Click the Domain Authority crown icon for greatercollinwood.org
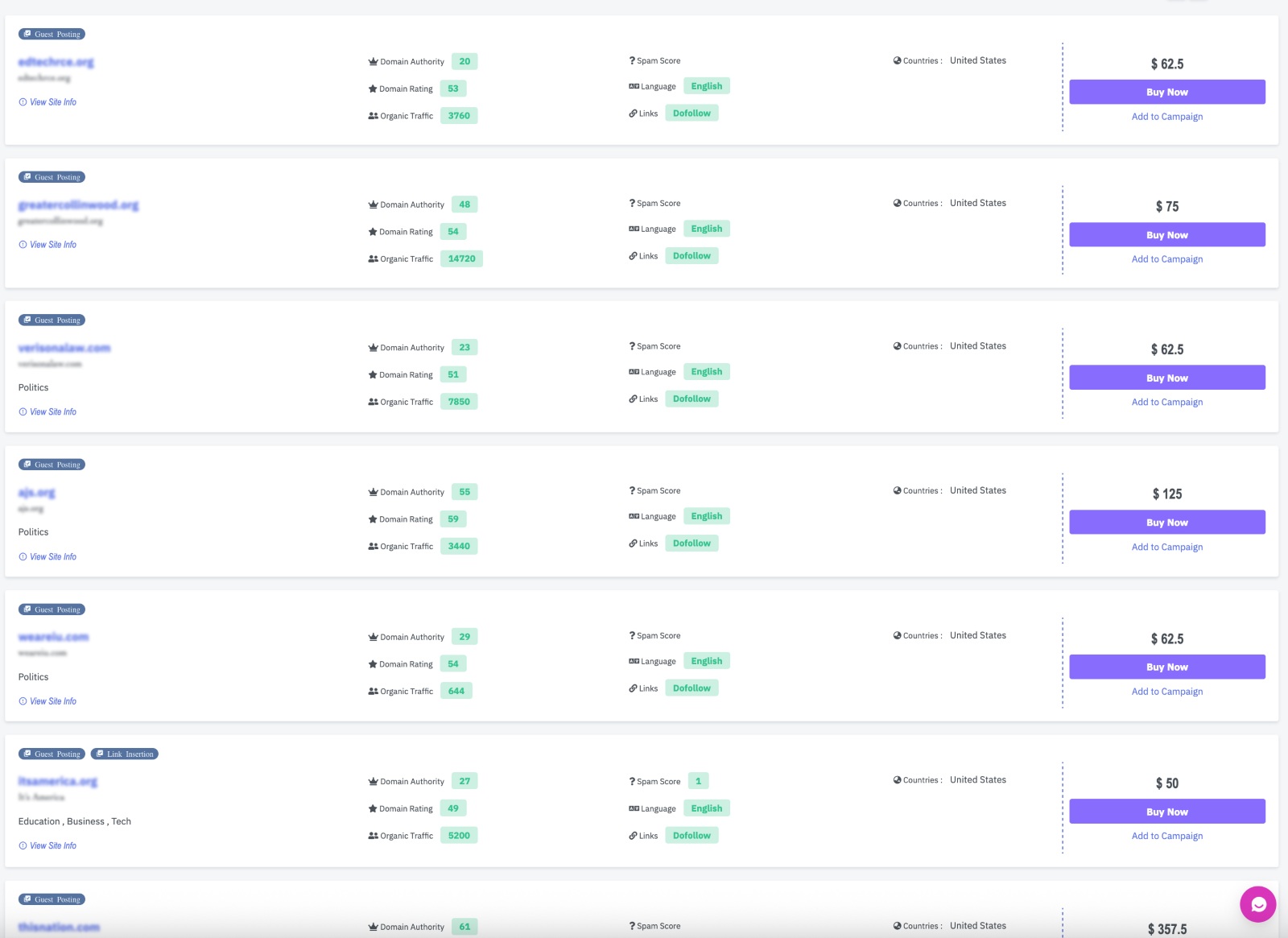Viewport: 1288px width, 938px height. [x=373, y=205]
